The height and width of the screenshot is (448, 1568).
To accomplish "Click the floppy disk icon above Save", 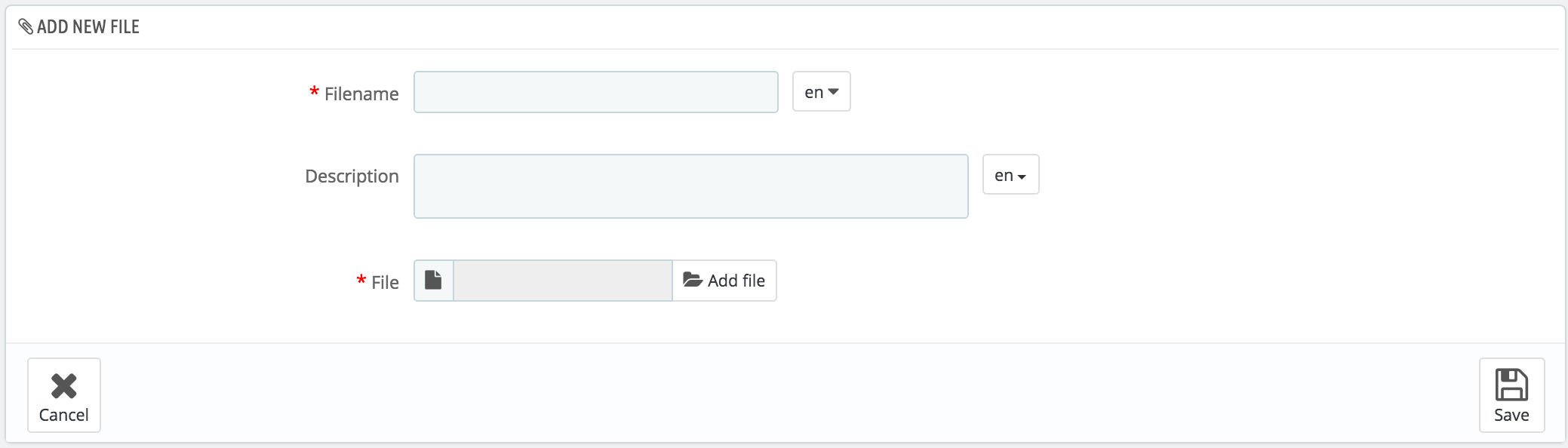I will (1511, 385).
